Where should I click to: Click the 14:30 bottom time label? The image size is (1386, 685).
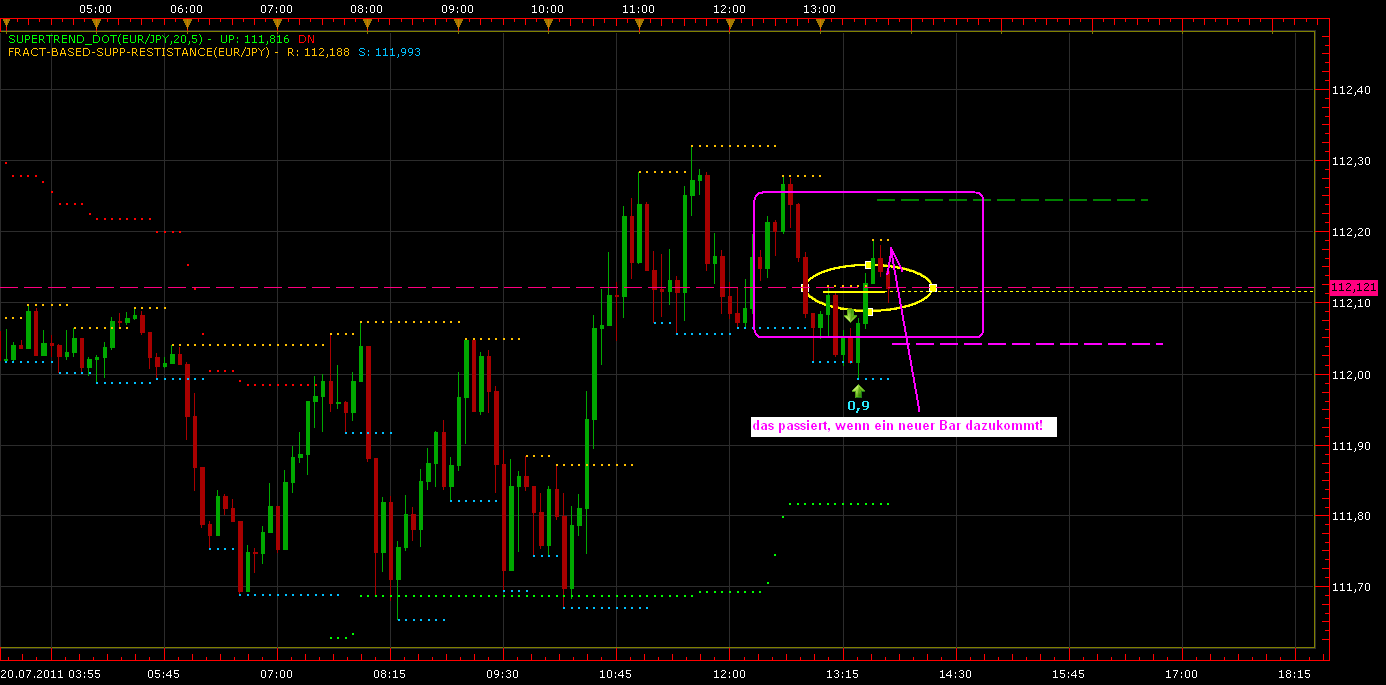tap(955, 674)
